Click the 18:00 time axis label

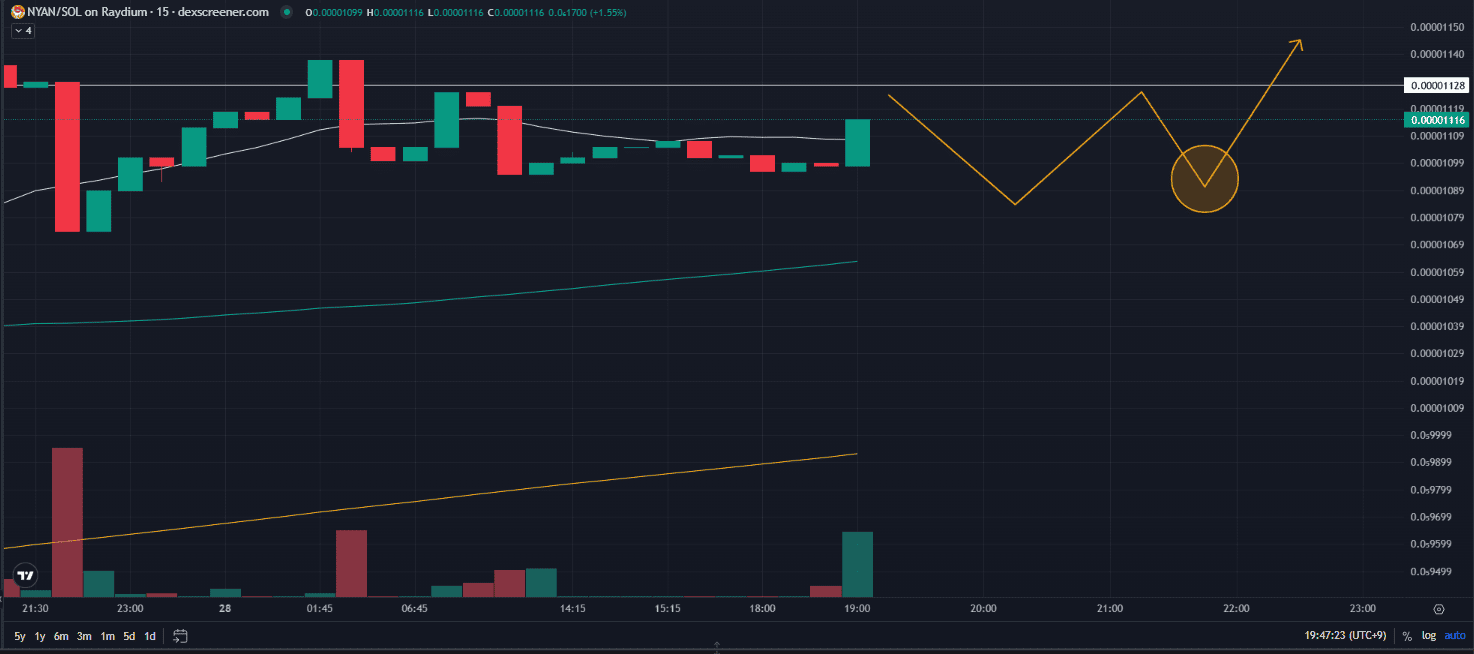pyautogui.click(x=762, y=608)
